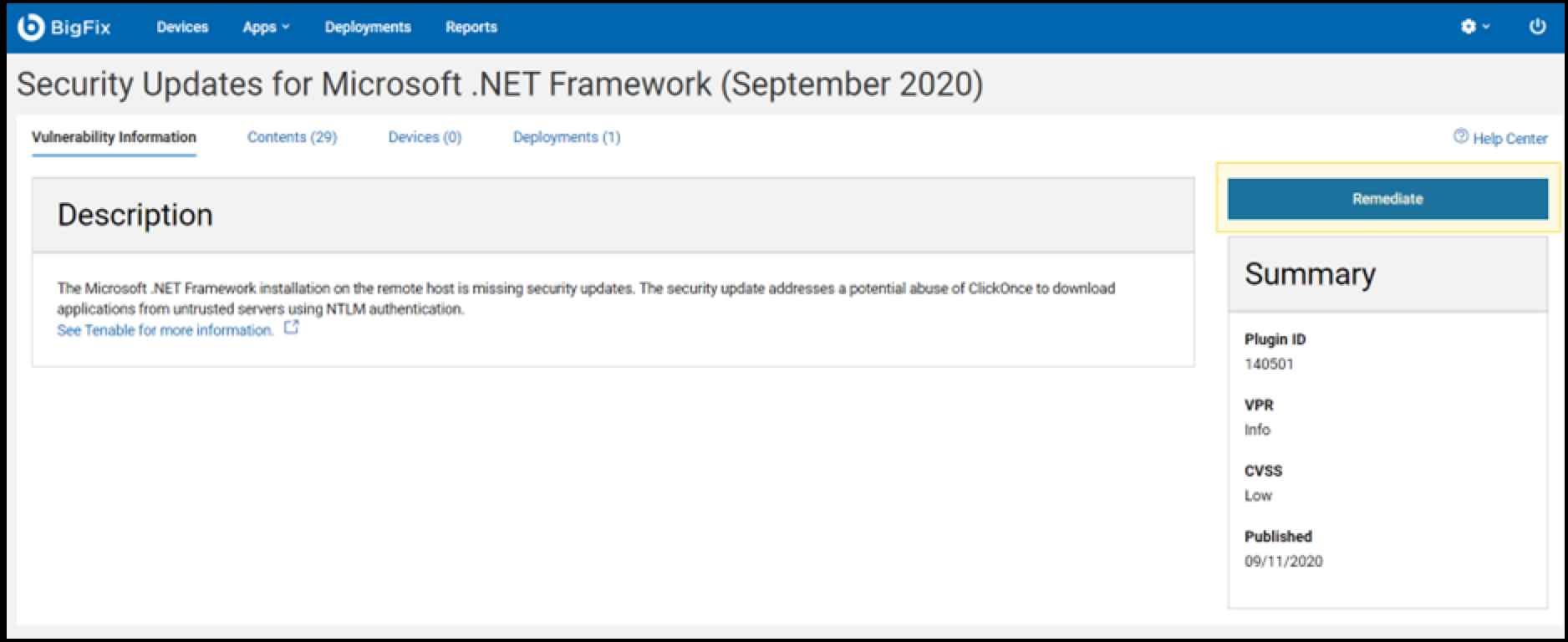Screen dimensions: 1568x642
Task: Open the Reports menu item
Action: (471, 27)
